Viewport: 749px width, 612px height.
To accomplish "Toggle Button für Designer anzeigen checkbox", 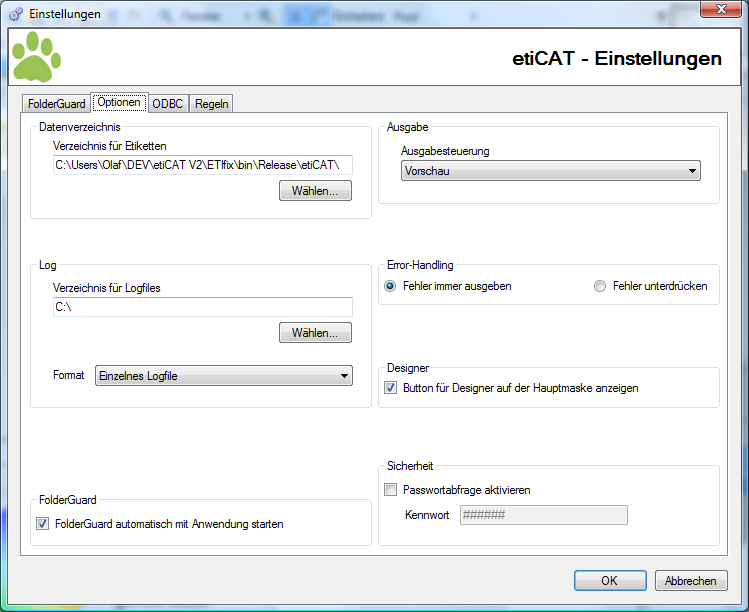I will [391, 388].
